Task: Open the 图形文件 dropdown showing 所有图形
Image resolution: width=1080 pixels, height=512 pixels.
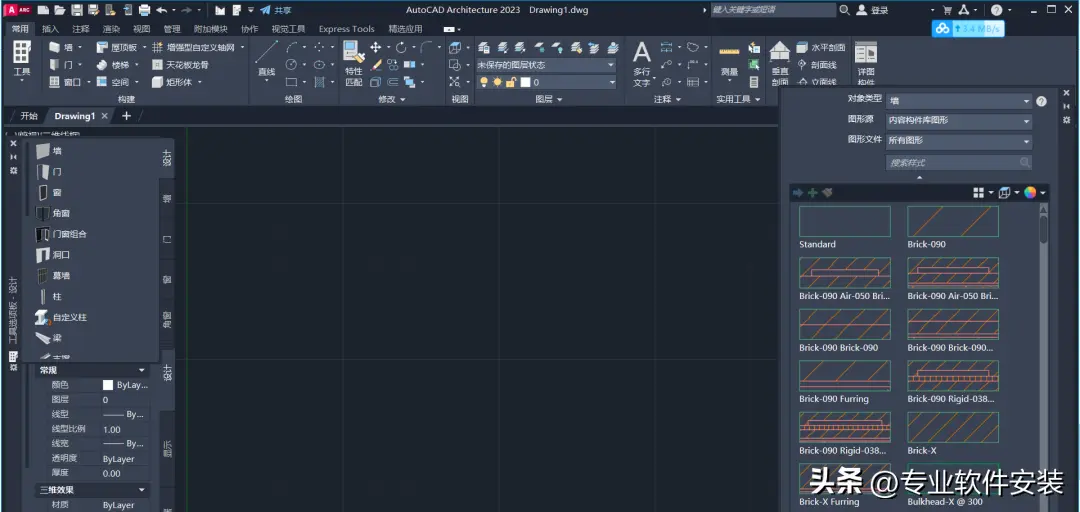Action: pyautogui.click(x=959, y=141)
